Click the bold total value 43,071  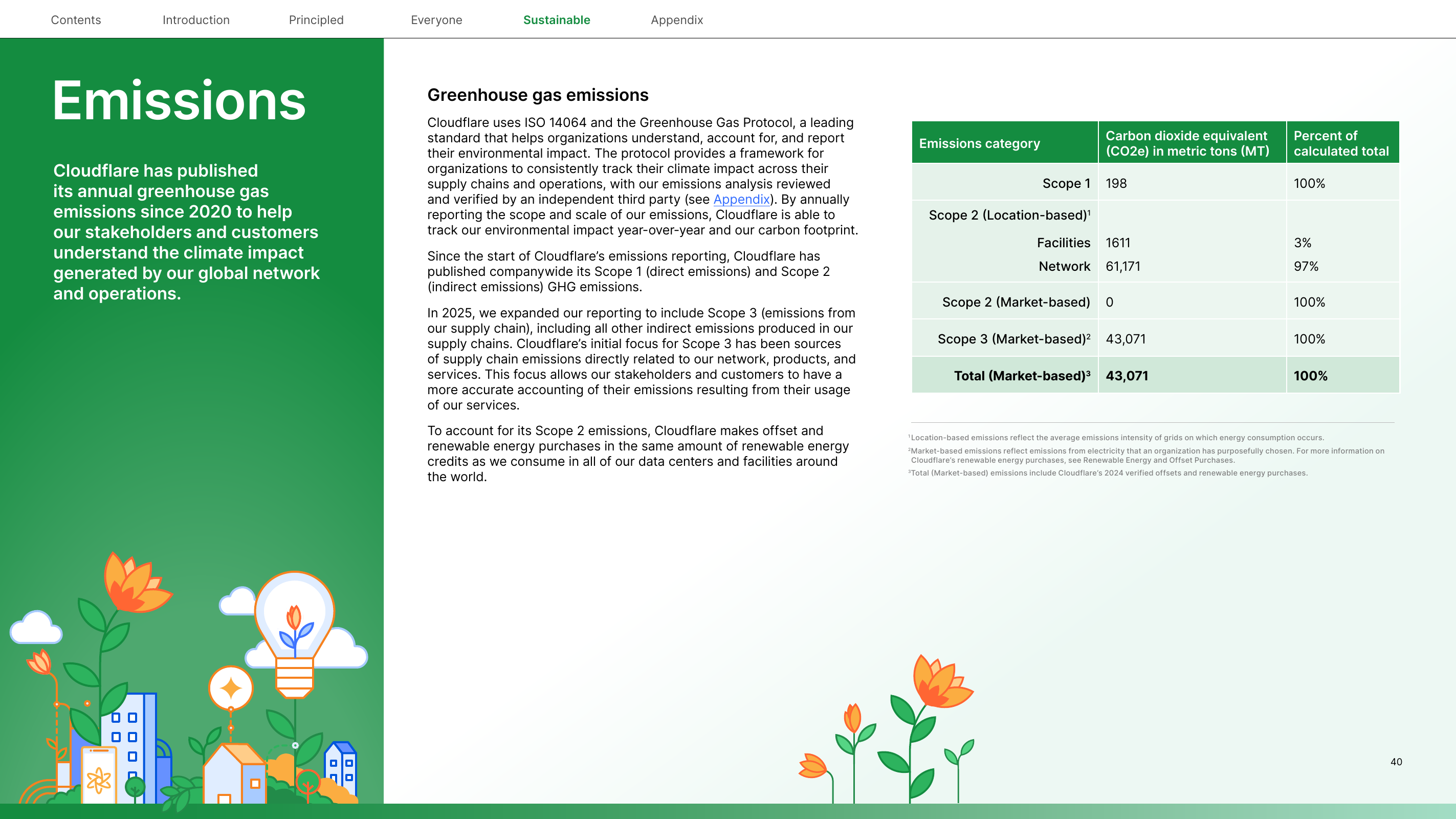pyautogui.click(x=1127, y=376)
